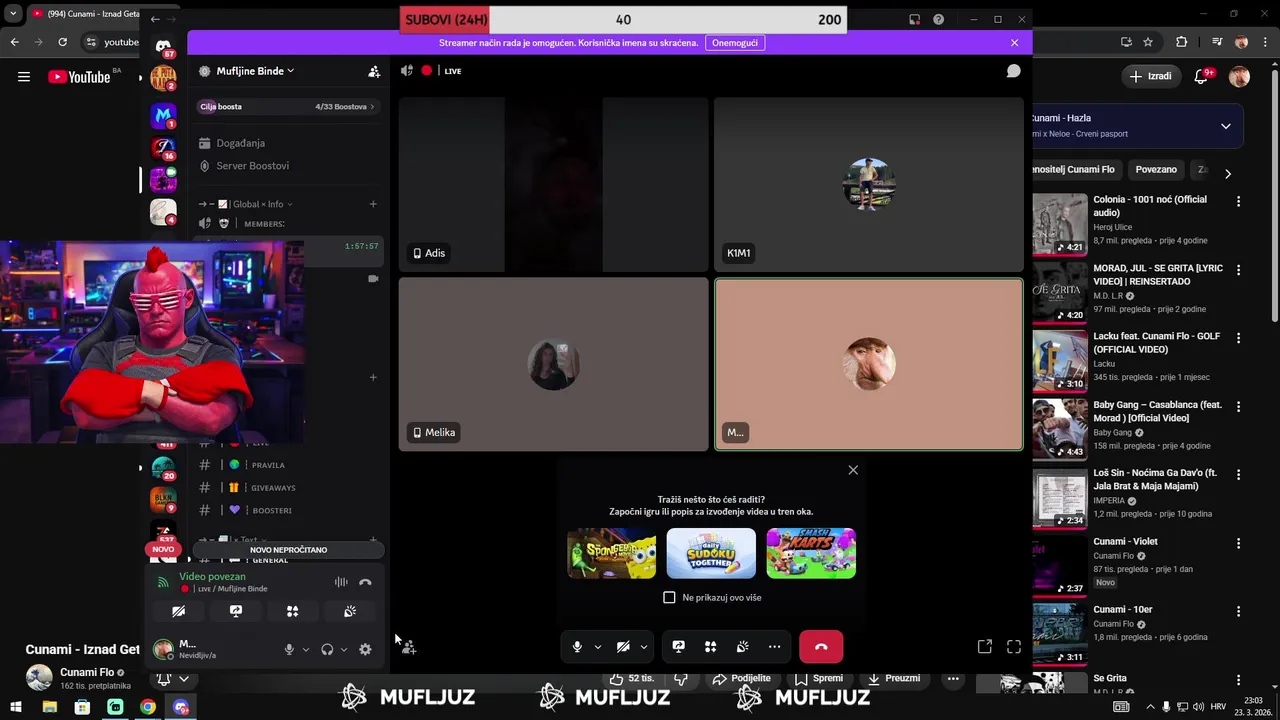Tick the 'Ne prikazuj ovo više' checkbox
1280x720 pixels.
click(x=669, y=597)
